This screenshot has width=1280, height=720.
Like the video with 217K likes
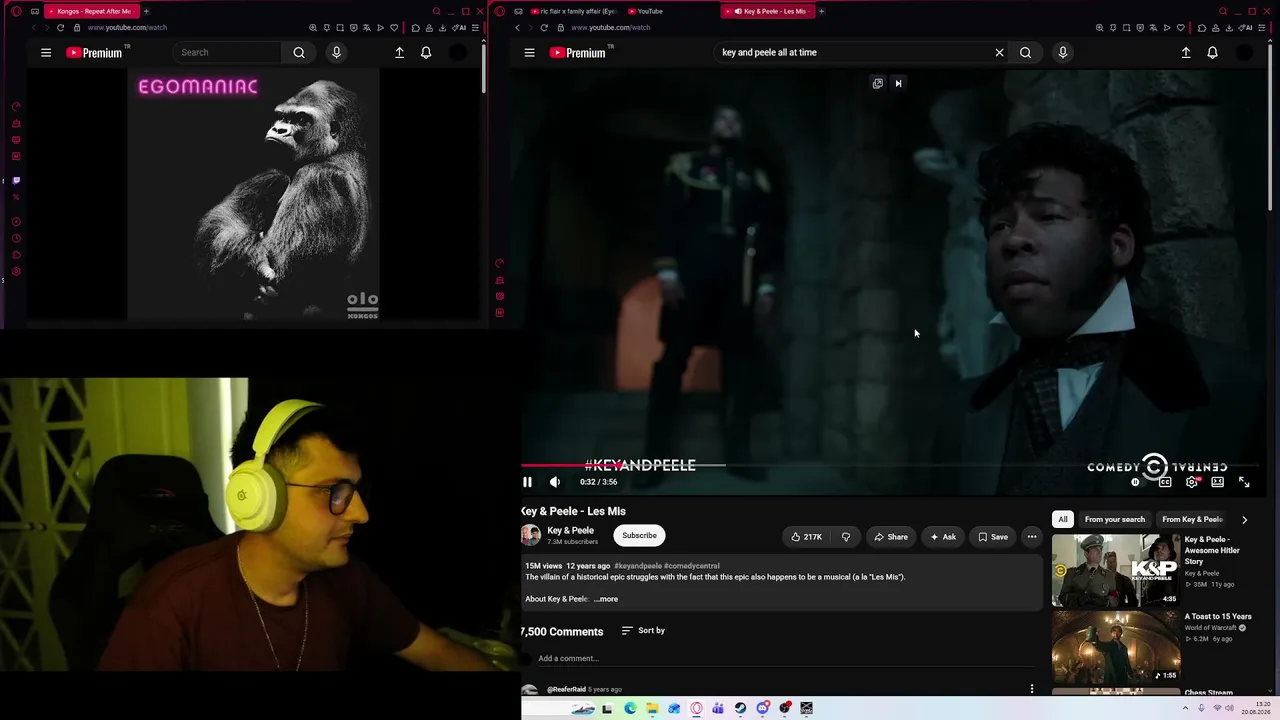[x=806, y=537]
